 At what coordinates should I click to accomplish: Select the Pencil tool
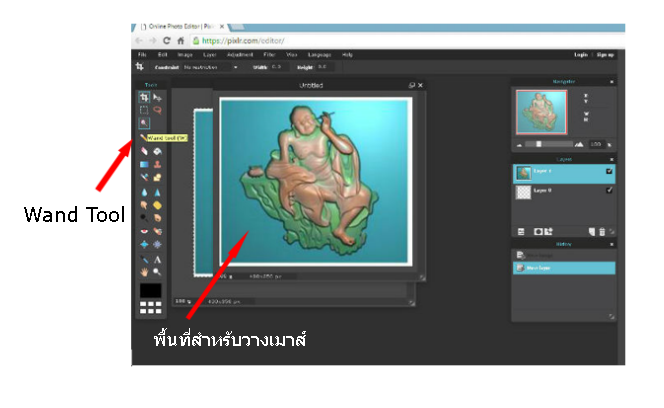tap(143, 138)
